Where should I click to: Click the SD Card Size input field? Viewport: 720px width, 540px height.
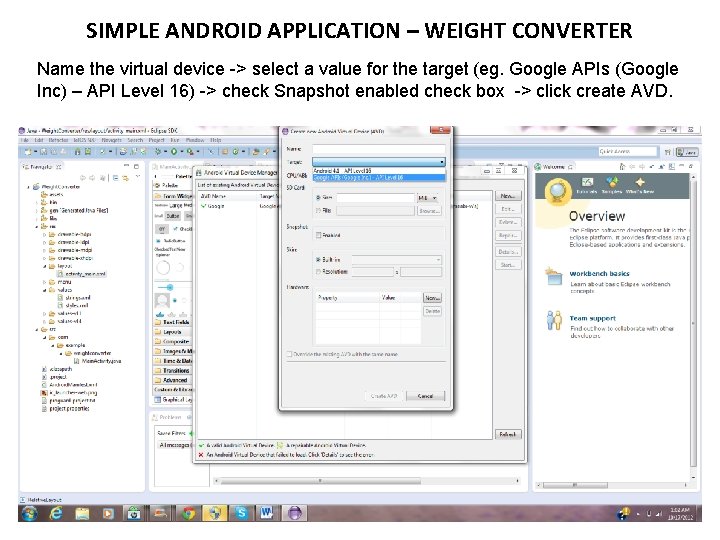tap(376, 198)
